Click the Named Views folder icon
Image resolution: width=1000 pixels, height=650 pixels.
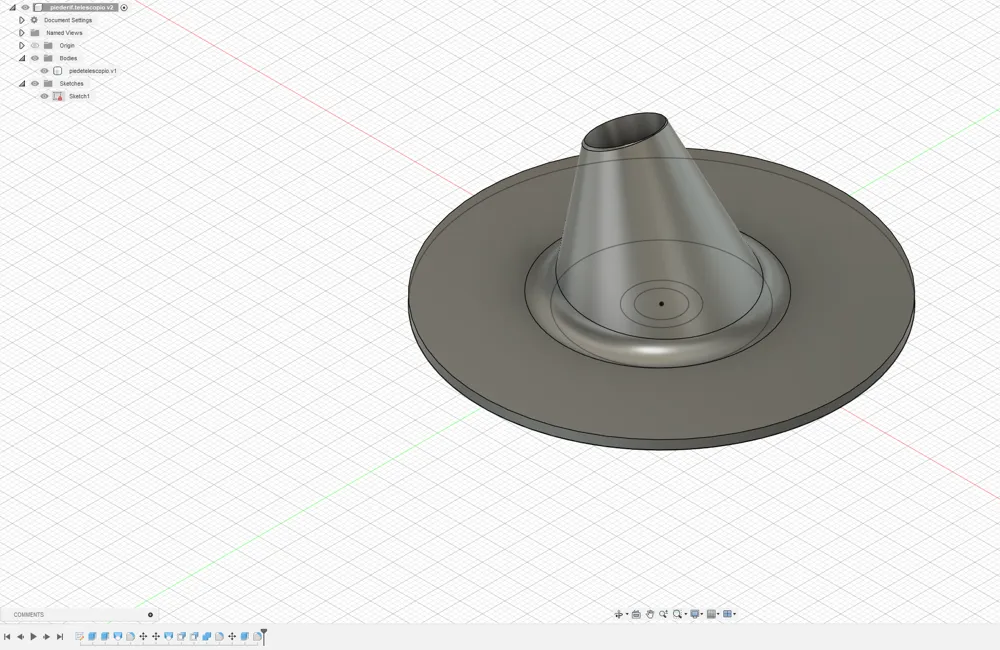pyautogui.click(x=35, y=33)
